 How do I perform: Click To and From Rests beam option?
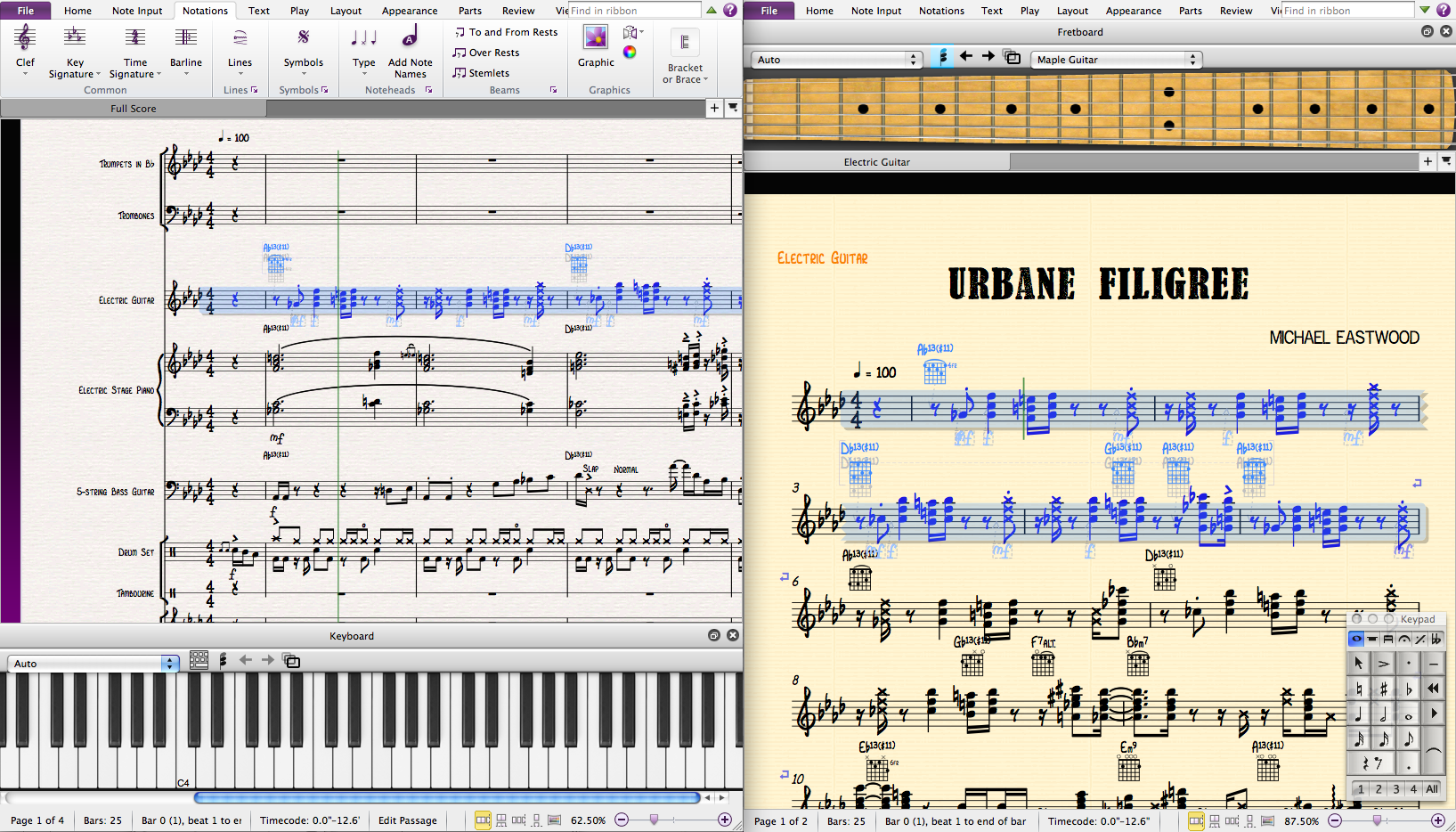pos(506,32)
